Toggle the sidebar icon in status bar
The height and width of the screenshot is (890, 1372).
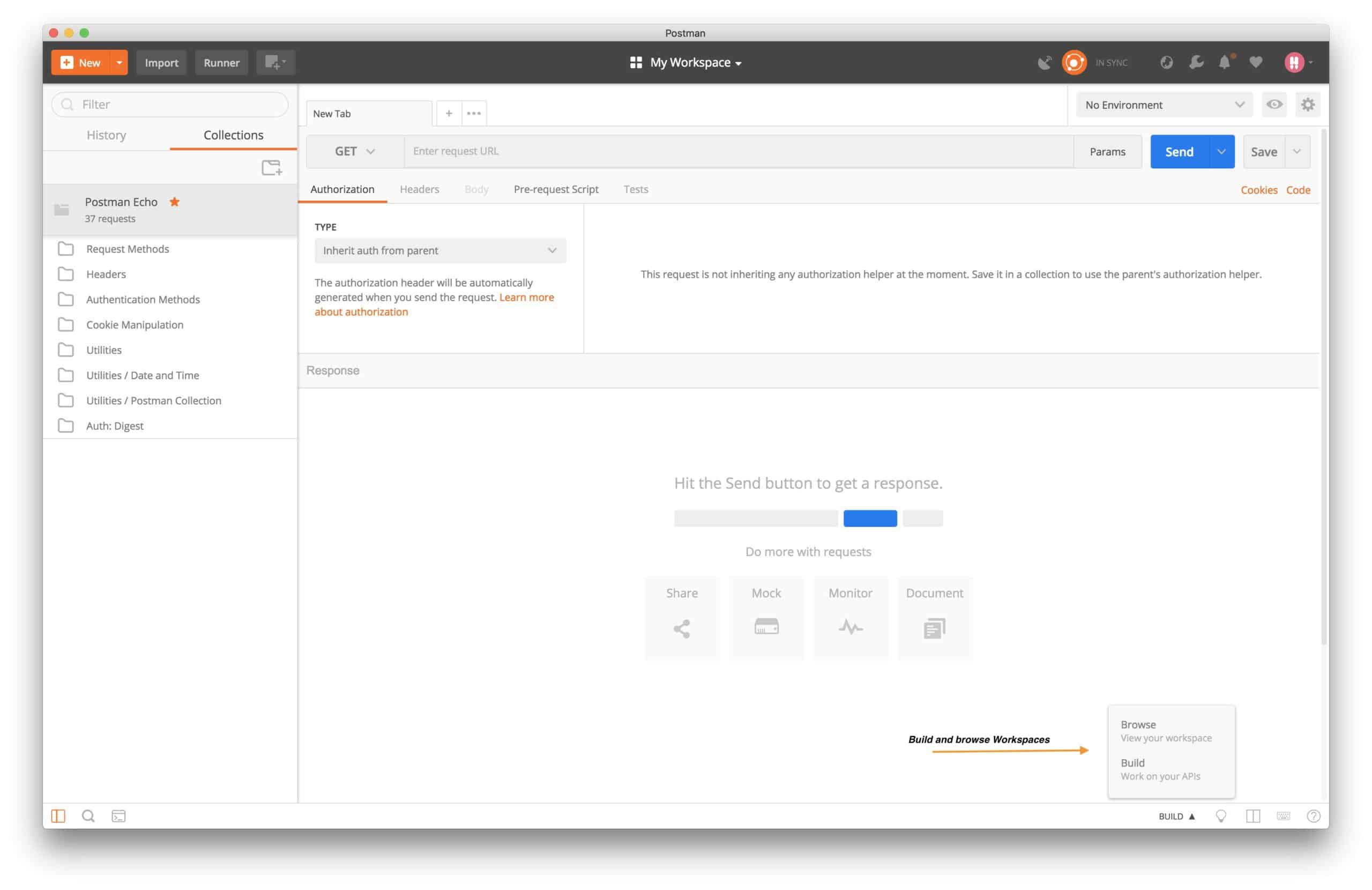tap(58, 815)
